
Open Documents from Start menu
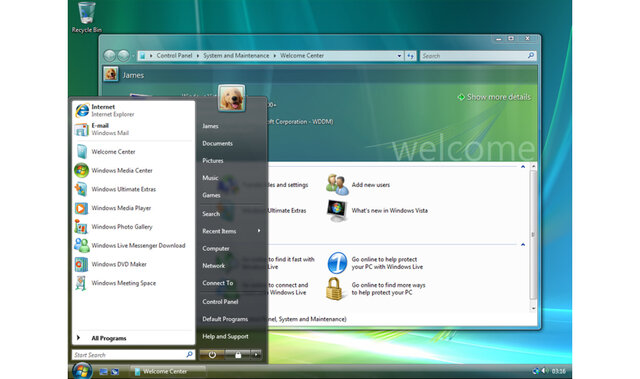pyautogui.click(x=218, y=143)
